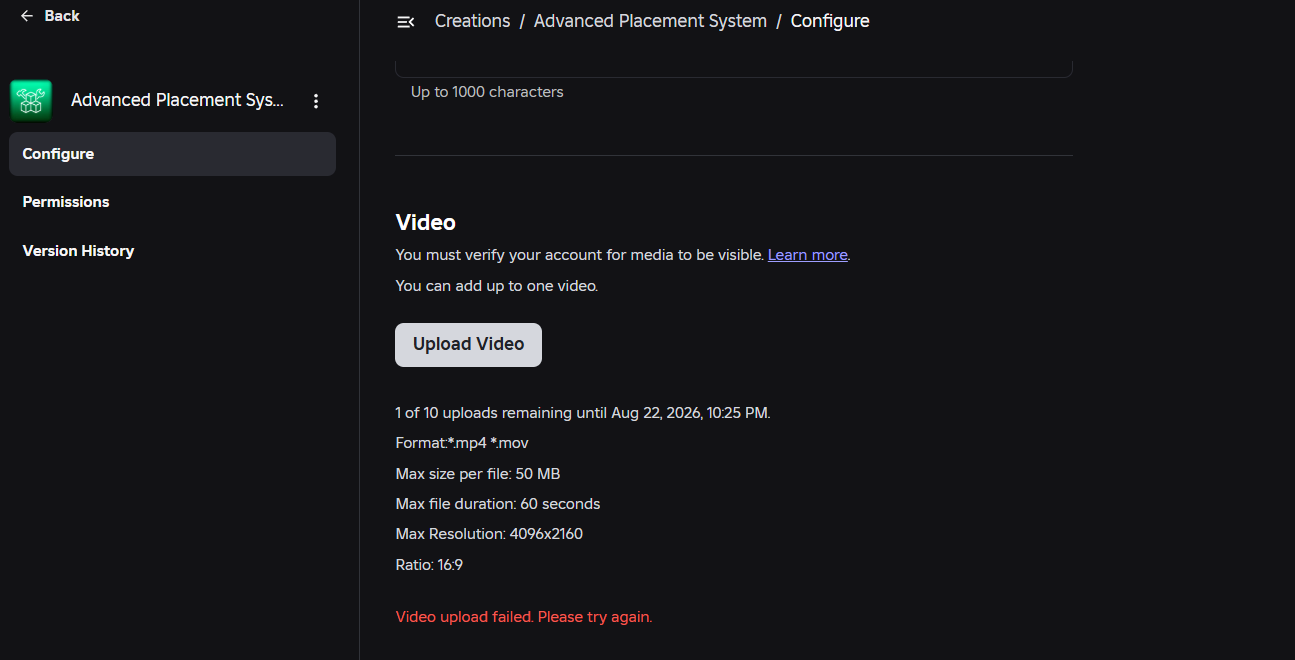Open the three-dot menu beside Advanced Placement System

pyautogui.click(x=316, y=101)
